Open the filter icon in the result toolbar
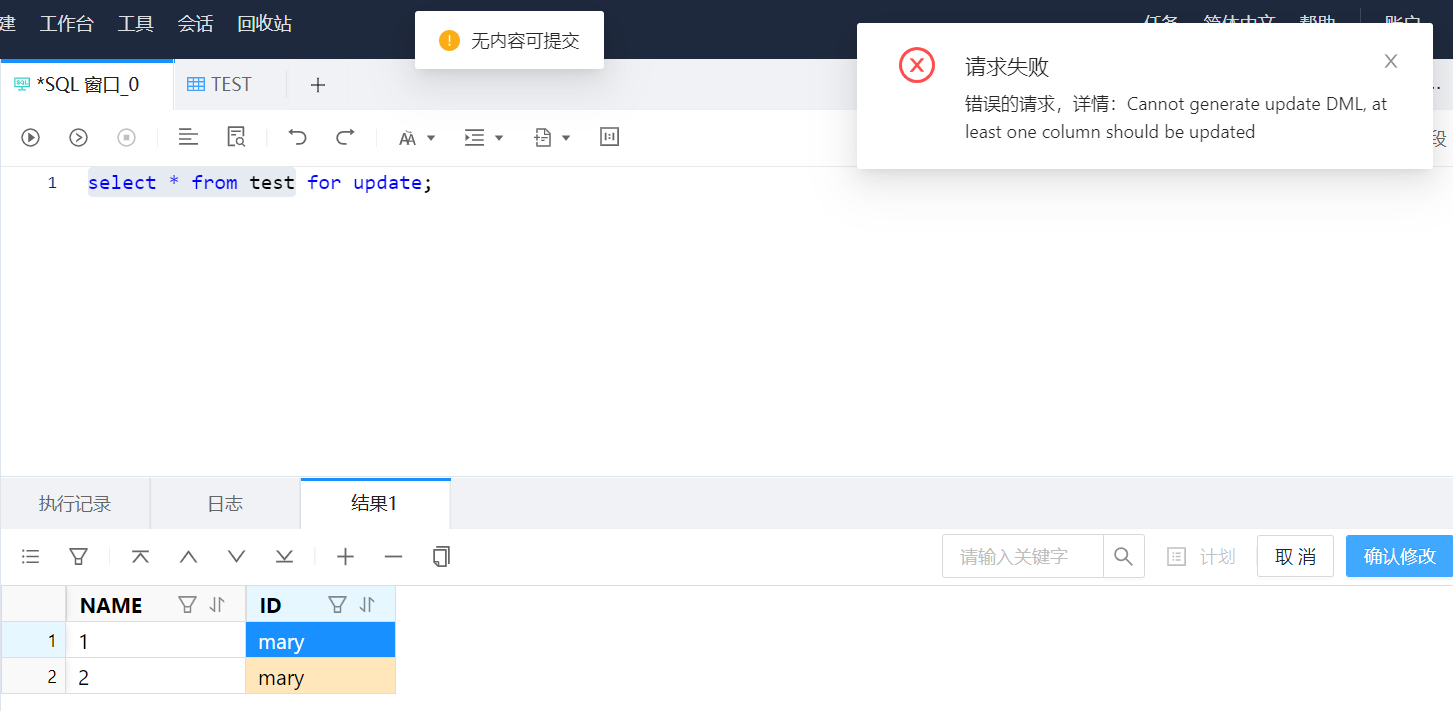The image size is (1453, 711). (78, 556)
